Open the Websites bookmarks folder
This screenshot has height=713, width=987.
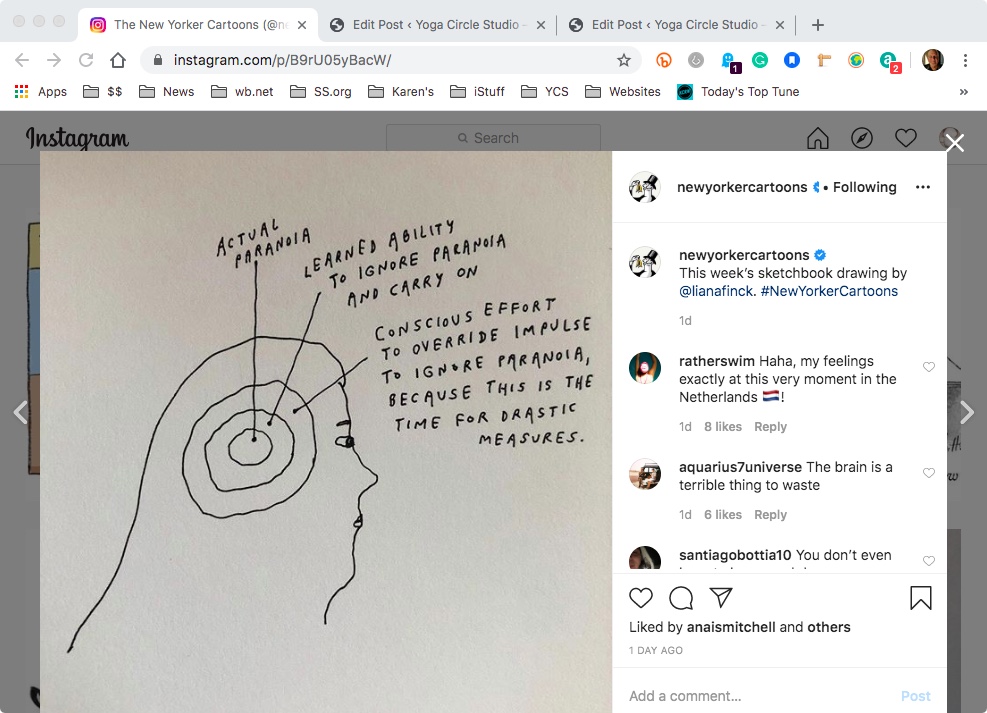[623, 92]
